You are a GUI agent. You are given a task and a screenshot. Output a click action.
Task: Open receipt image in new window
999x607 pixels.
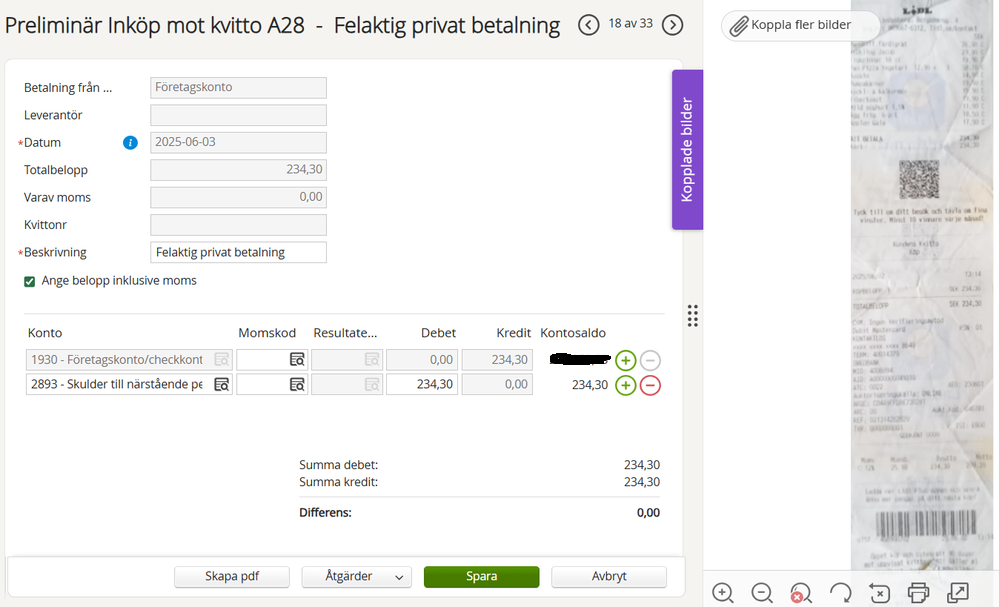[958, 593]
